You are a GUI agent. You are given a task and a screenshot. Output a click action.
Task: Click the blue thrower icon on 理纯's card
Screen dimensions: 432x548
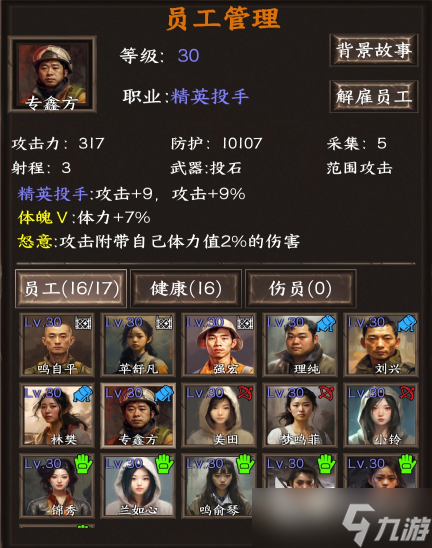(x=326, y=323)
